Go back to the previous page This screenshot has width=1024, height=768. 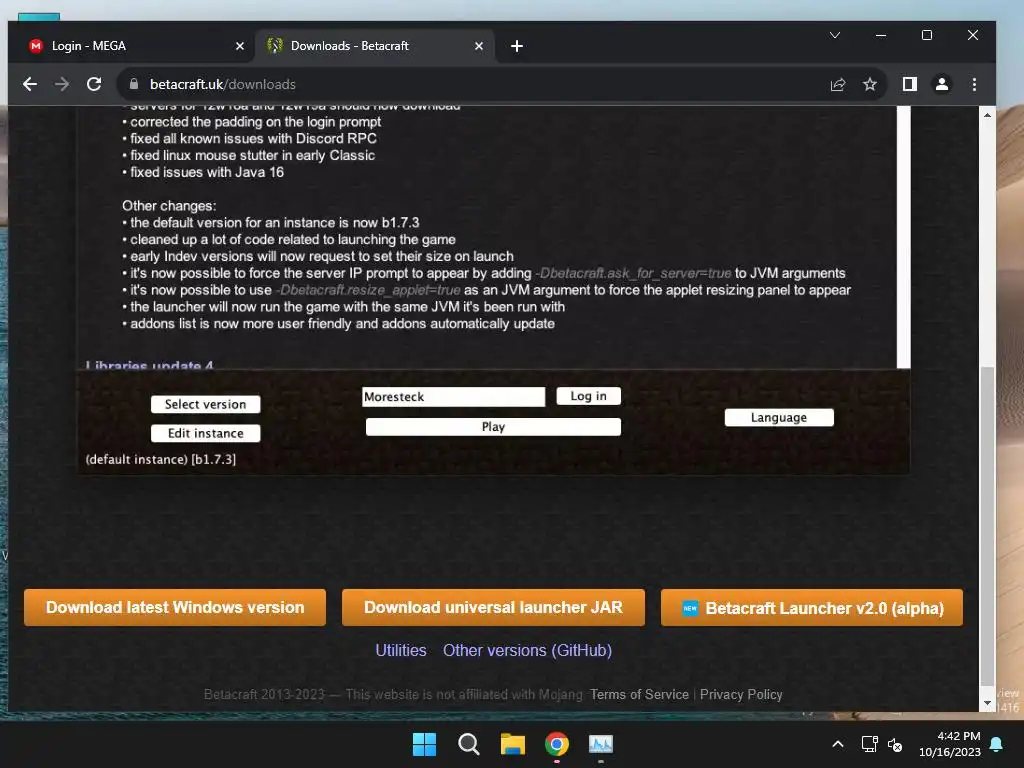click(30, 84)
